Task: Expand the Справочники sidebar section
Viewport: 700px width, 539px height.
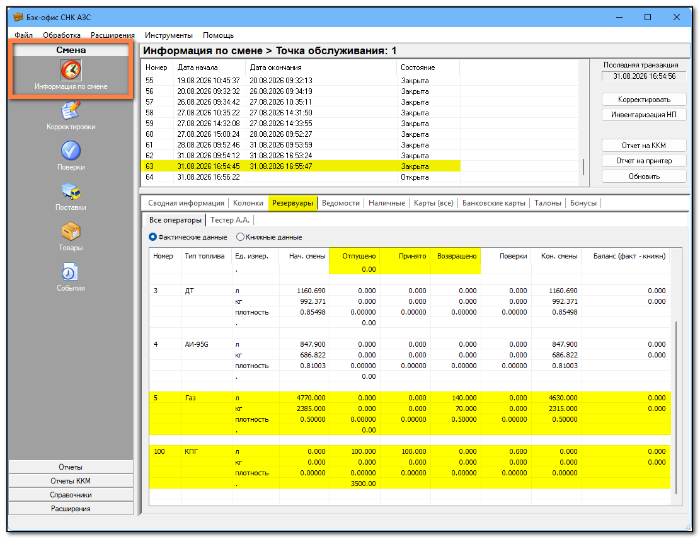Action: [x=71, y=495]
